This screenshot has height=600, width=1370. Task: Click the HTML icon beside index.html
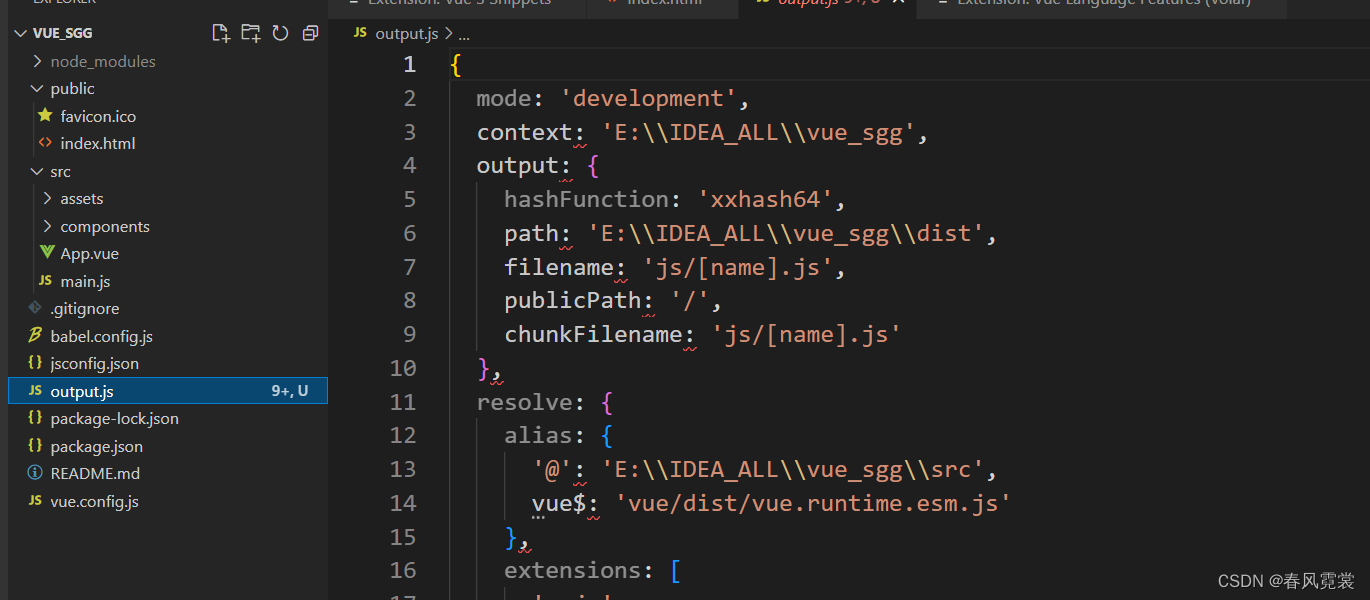click(45, 143)
